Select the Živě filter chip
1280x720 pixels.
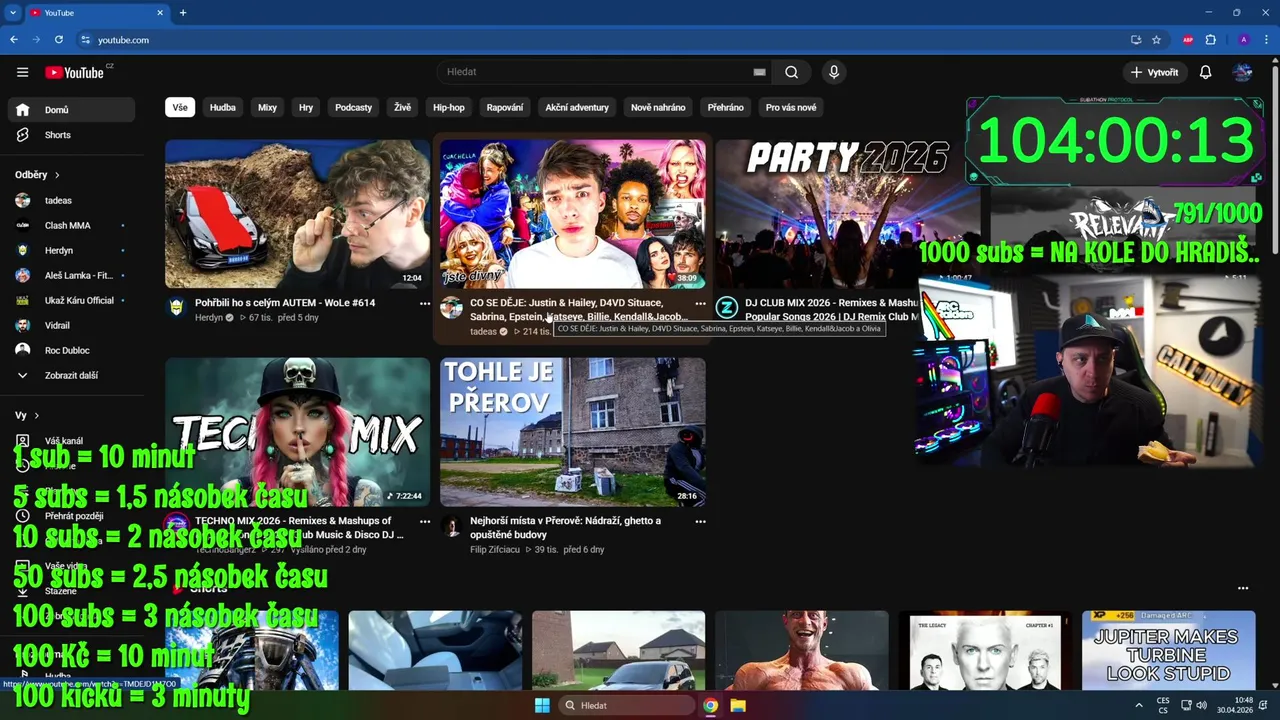(x=402, y=107)
